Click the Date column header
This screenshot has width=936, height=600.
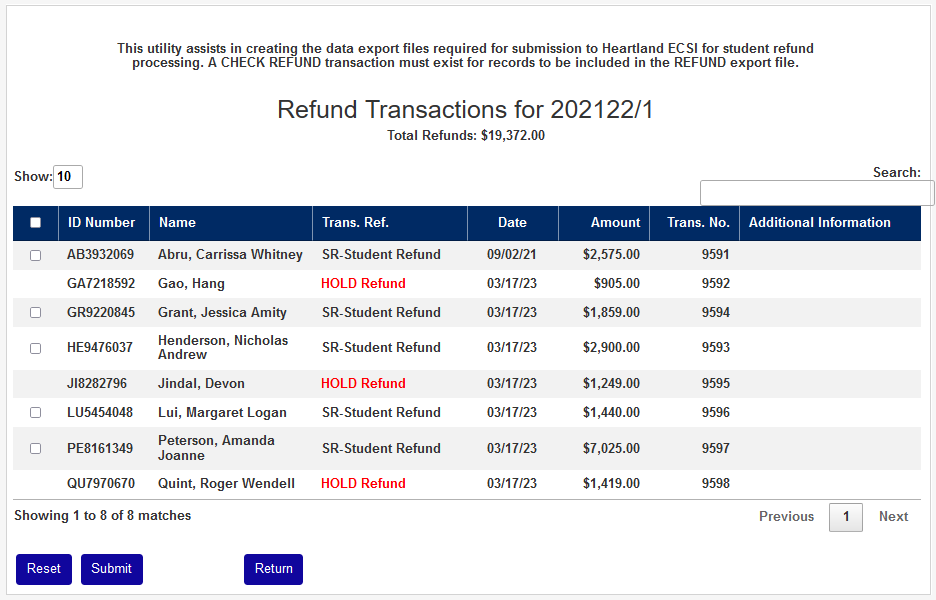tap(512, 223)
